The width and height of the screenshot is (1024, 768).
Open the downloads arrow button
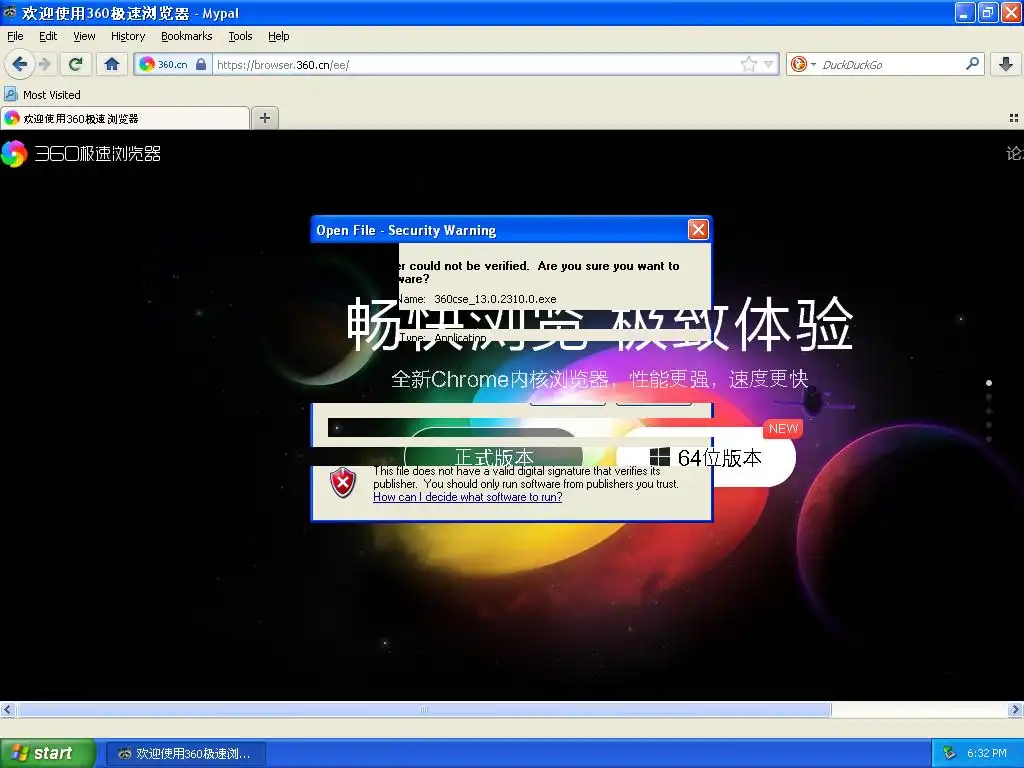[x=1006, y=64]
